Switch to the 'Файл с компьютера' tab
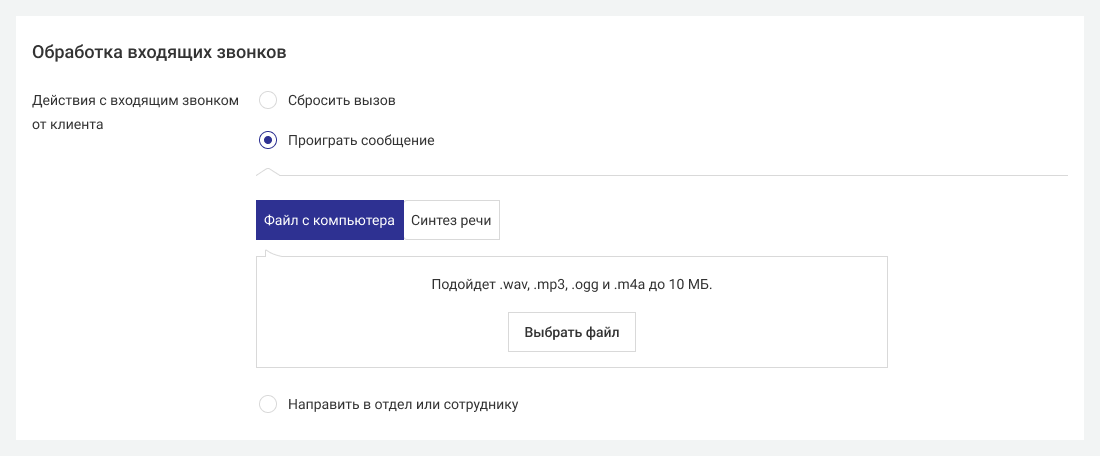The height and width of the screenshot is (456, 1100). tap(330, 220)
